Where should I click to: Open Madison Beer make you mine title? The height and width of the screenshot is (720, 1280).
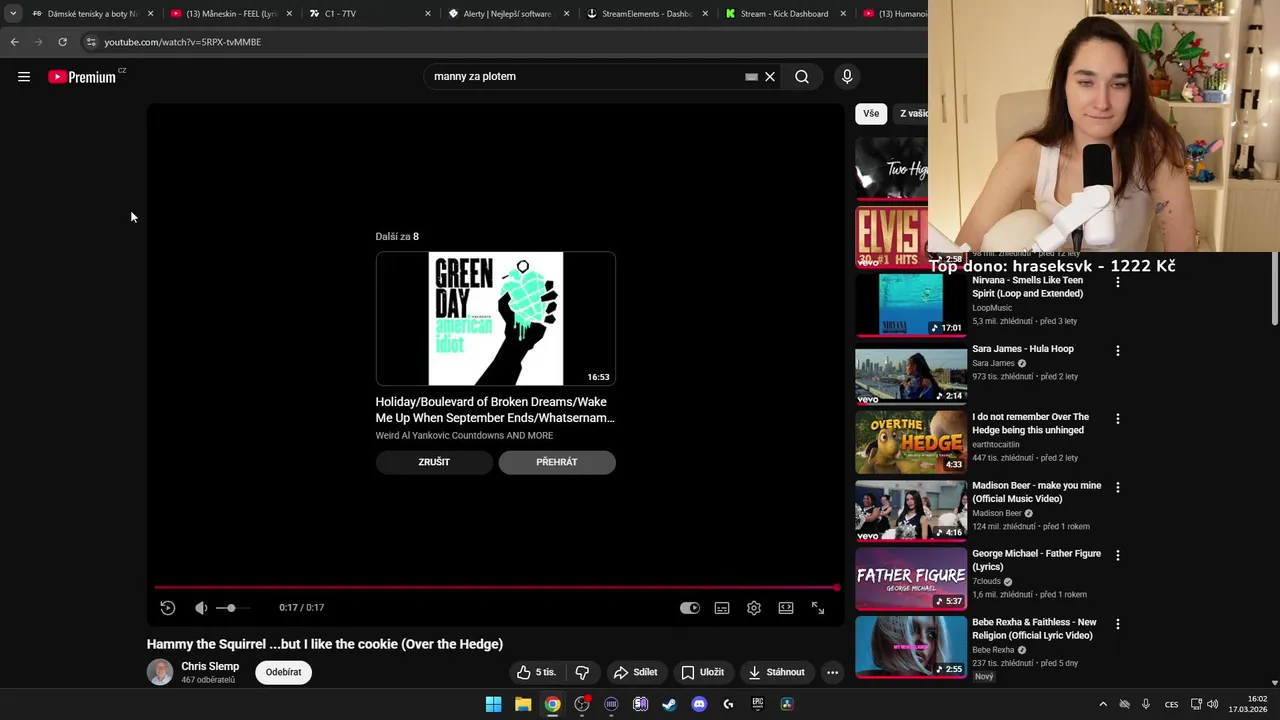(1037, 492)
